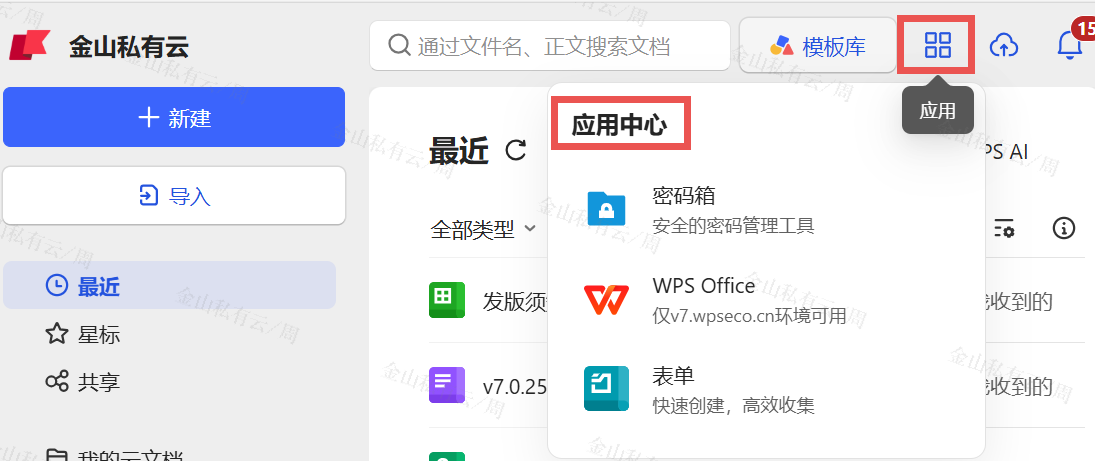Image resolution: width=1095 pixels, height=461 pixels.
Task: Click the search magnifier icon
Action: point(399,45)
